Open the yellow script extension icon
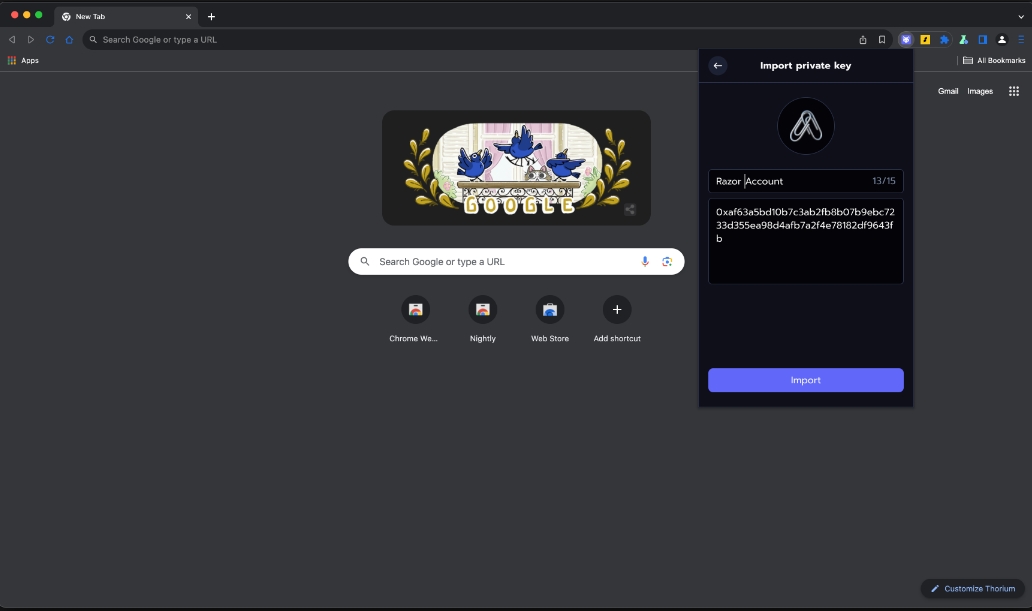This screenshot has height=611, width=1032. [x=925, y=40]
